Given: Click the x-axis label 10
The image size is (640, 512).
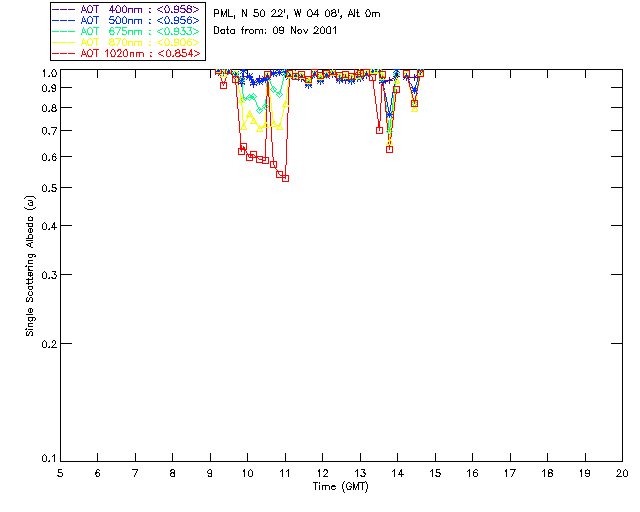Looking at the screenshot, I should (x=247, y=473).
